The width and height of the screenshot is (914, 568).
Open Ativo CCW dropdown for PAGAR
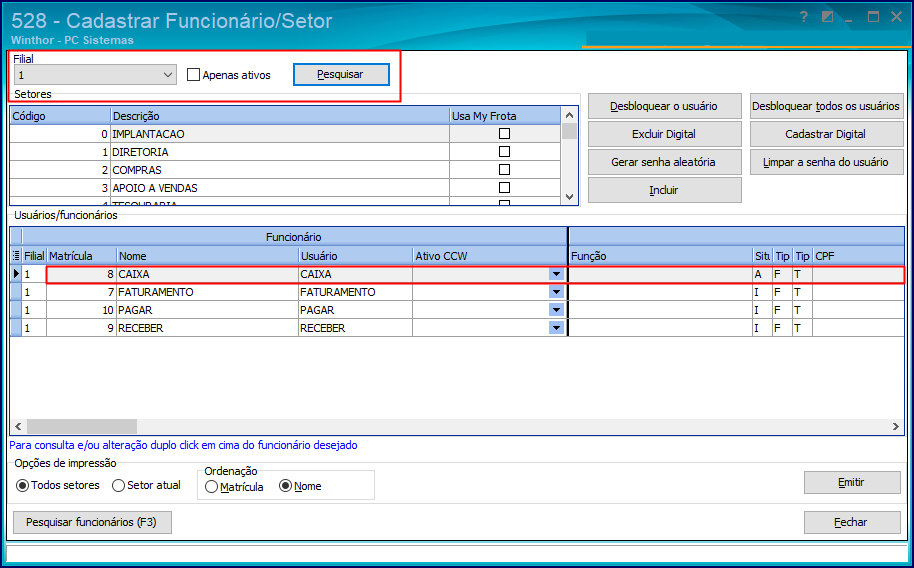556,310
